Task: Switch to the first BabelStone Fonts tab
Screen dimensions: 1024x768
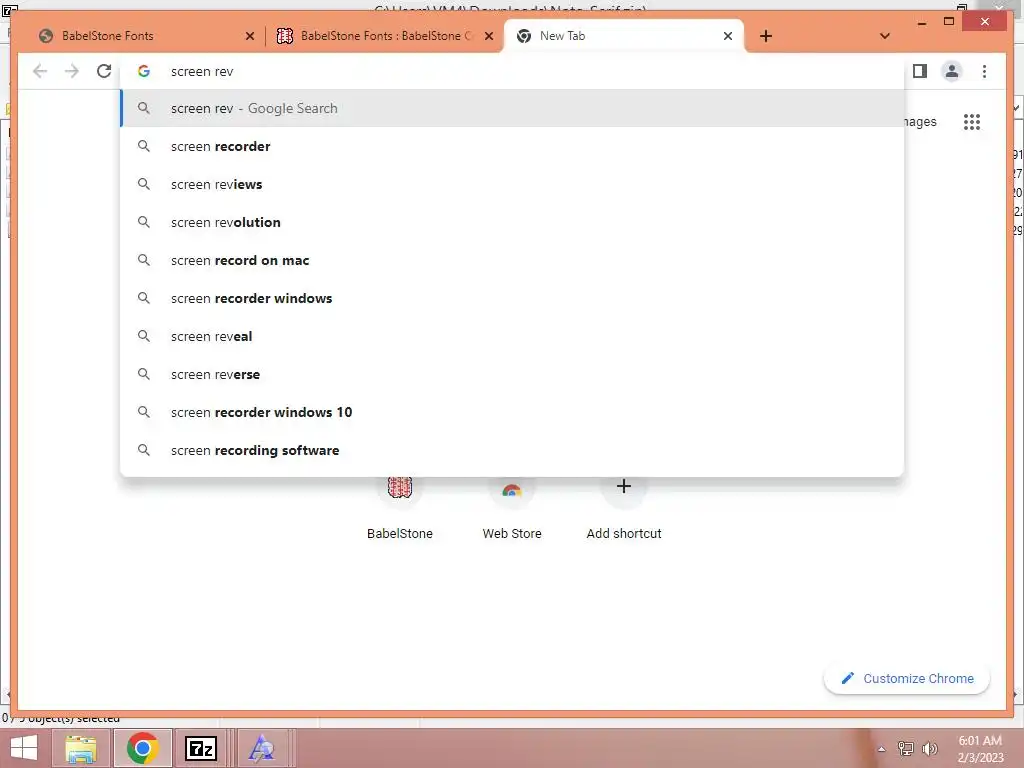Action: point(147,36)
